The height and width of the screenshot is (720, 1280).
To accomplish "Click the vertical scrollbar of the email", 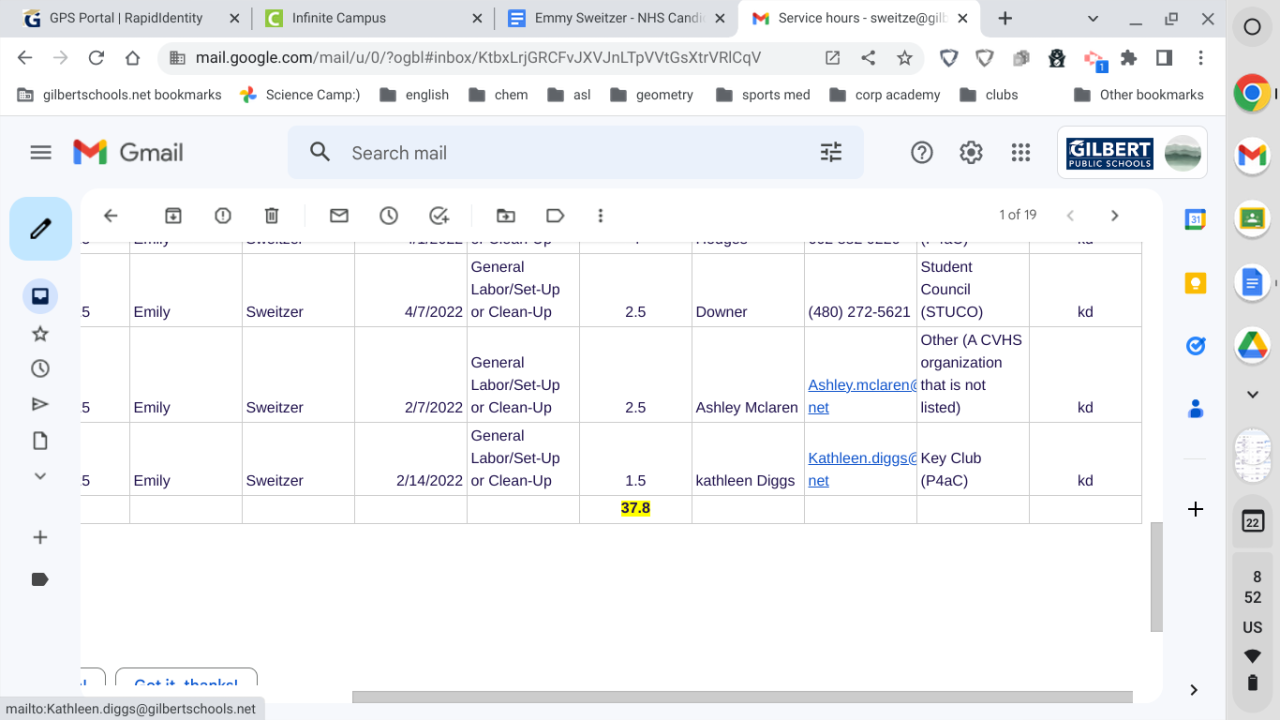I will pyautogui.click(x=1157, y=577).
